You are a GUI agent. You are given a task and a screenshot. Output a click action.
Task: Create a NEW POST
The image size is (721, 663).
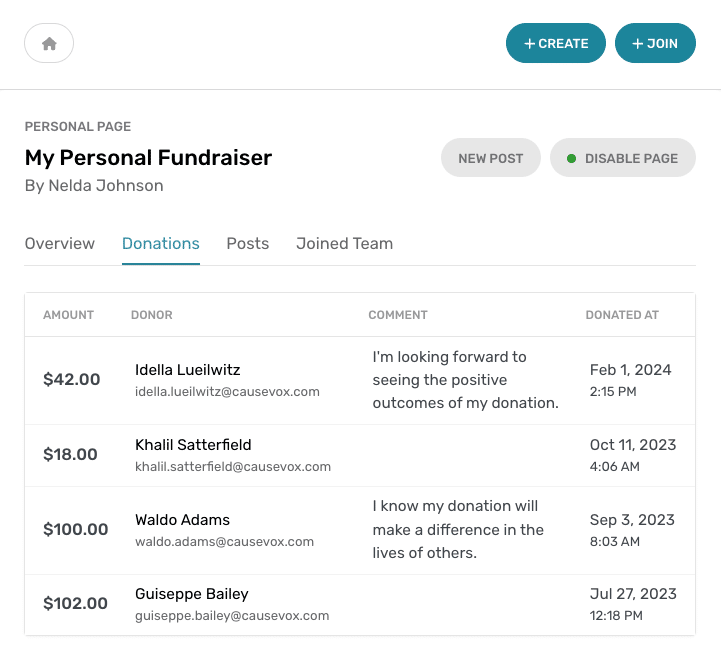tap(490, 158)
